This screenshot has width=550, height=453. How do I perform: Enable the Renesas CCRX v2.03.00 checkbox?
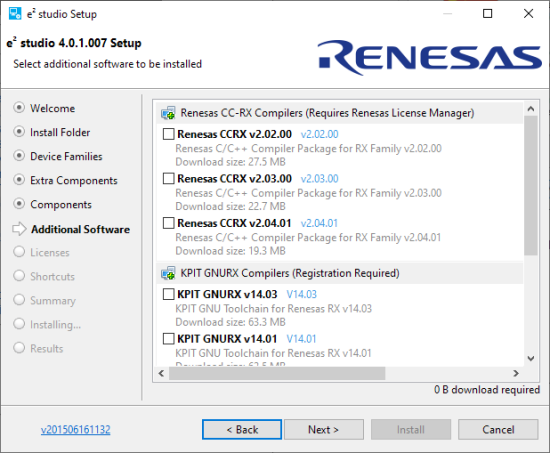168,179
